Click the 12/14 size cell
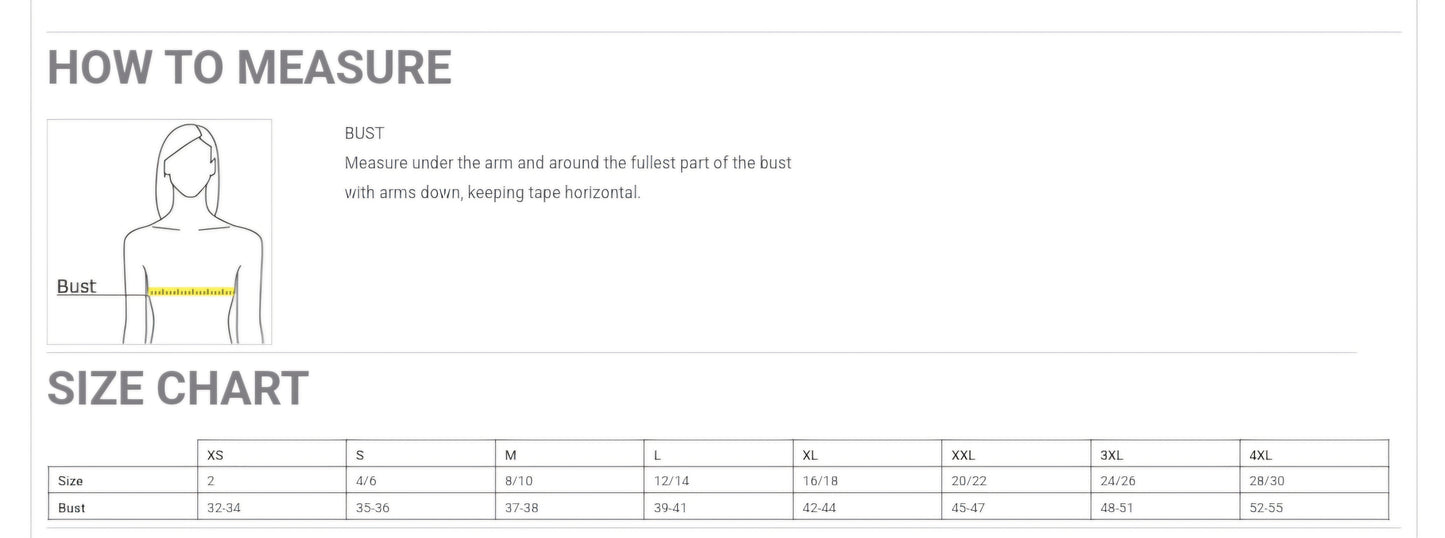This screenshot has width=1445, height=538. pyautogui.click(x=671, y=481)
